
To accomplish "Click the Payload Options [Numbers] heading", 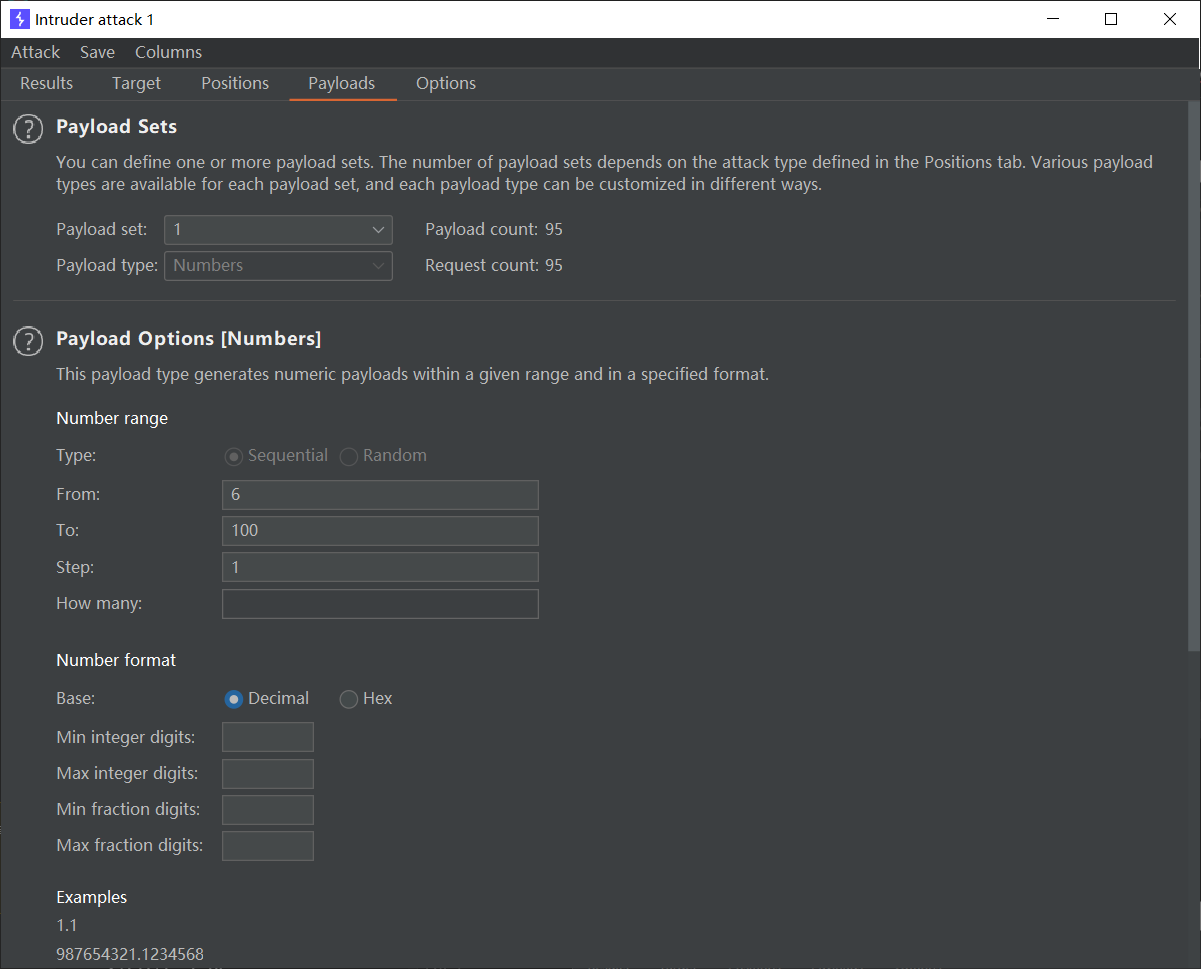I will click(189, 339).
